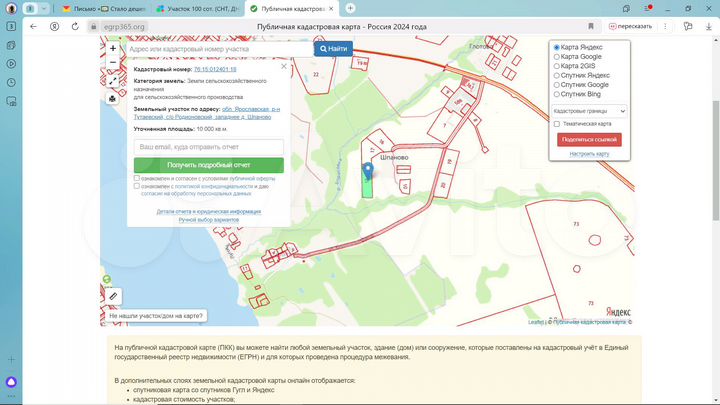Open browser downloads
The height and width of the screenshot is (405, 720).
[709, 27]
